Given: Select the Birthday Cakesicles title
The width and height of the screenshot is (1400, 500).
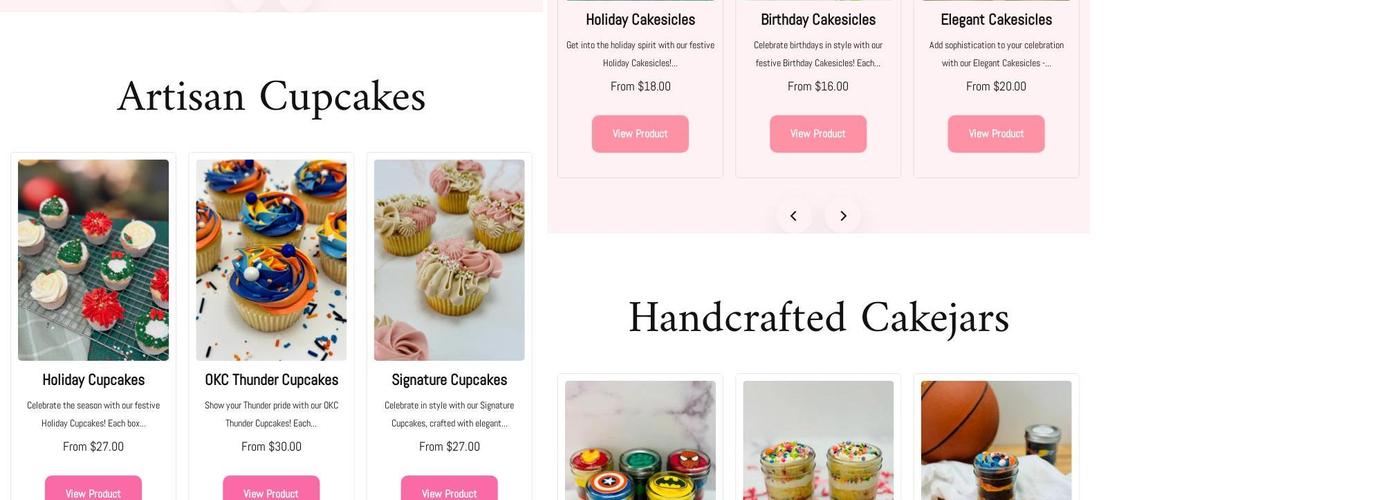Looking at the screenshot, I should (818, 20).
